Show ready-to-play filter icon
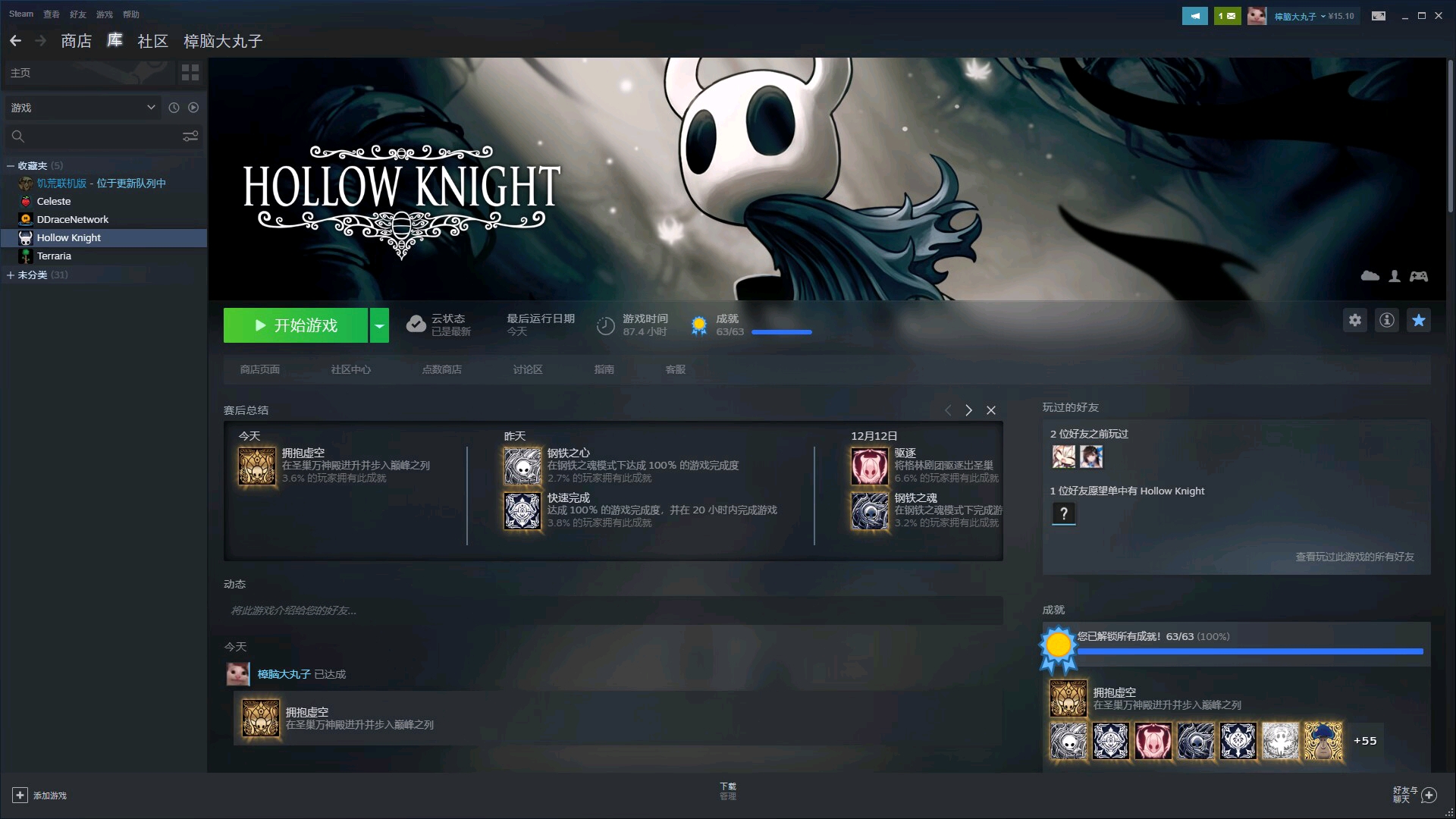 tap(193, 108)
